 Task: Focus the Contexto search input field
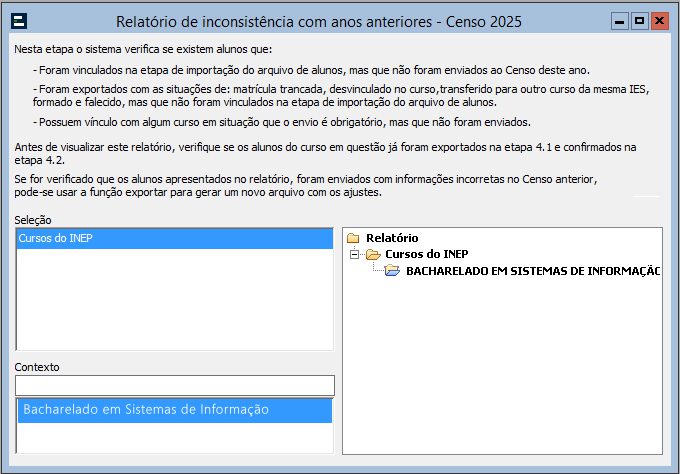pos(175,386)
